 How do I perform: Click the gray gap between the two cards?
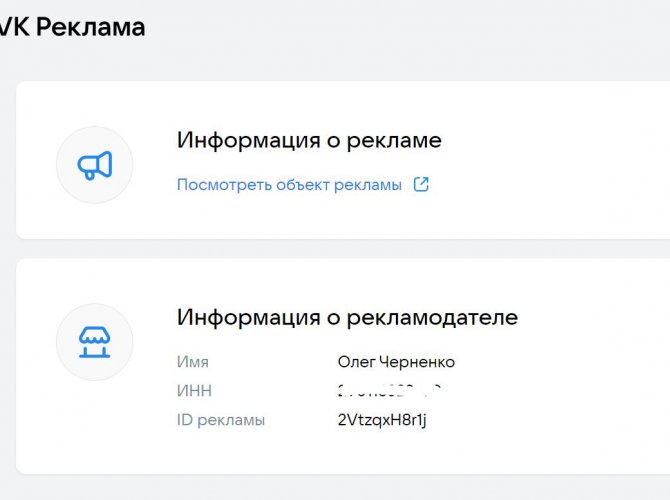pos(340,249)
